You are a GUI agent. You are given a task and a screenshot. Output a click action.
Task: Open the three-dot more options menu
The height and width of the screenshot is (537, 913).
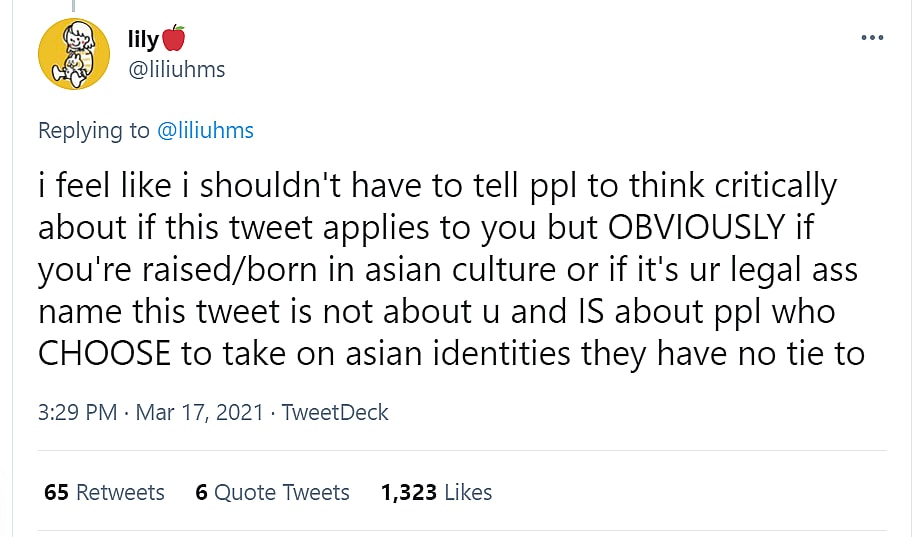872,38
